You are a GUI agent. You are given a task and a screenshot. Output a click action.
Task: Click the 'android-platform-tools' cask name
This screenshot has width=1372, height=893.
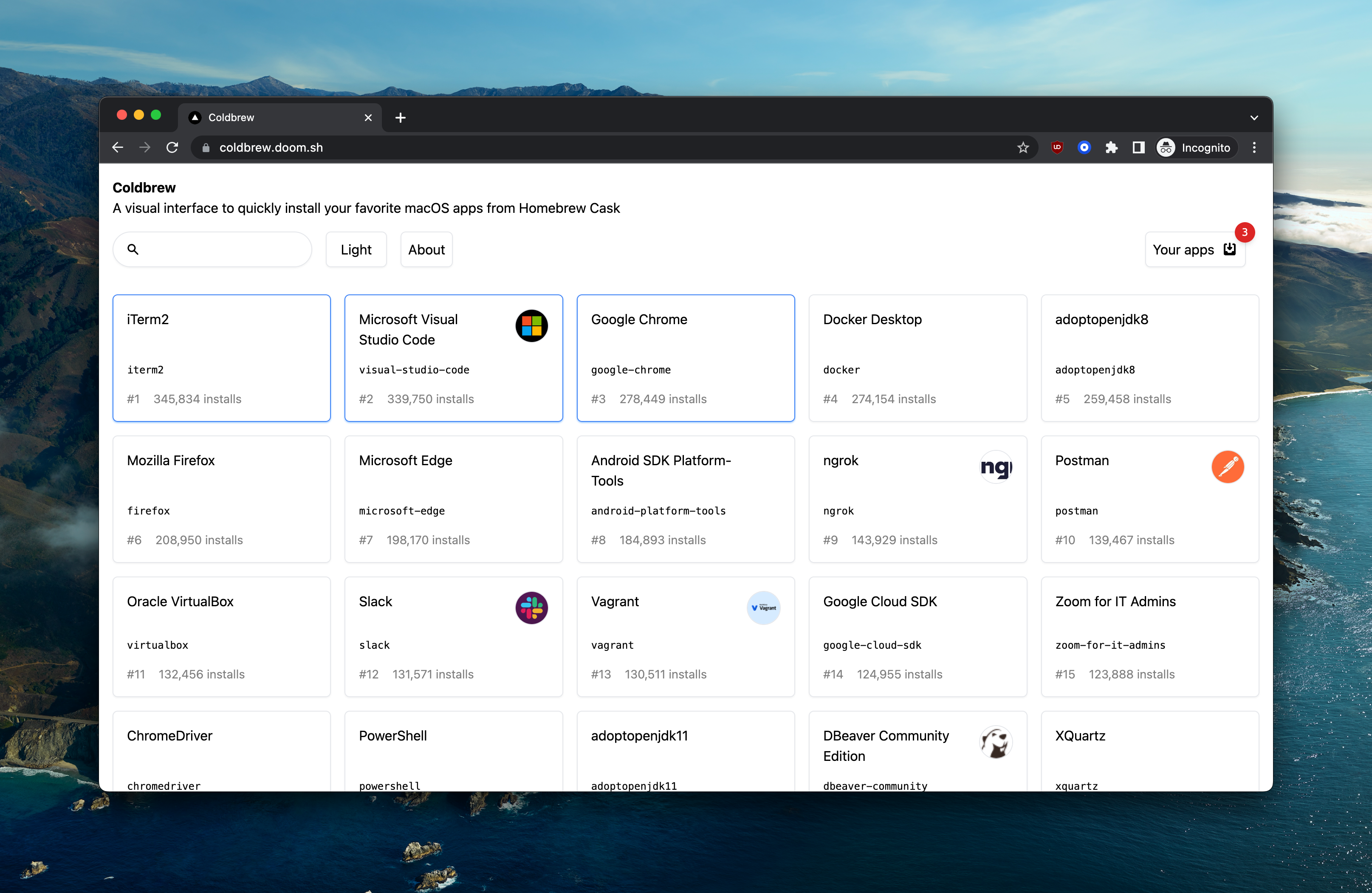(658, 511)
